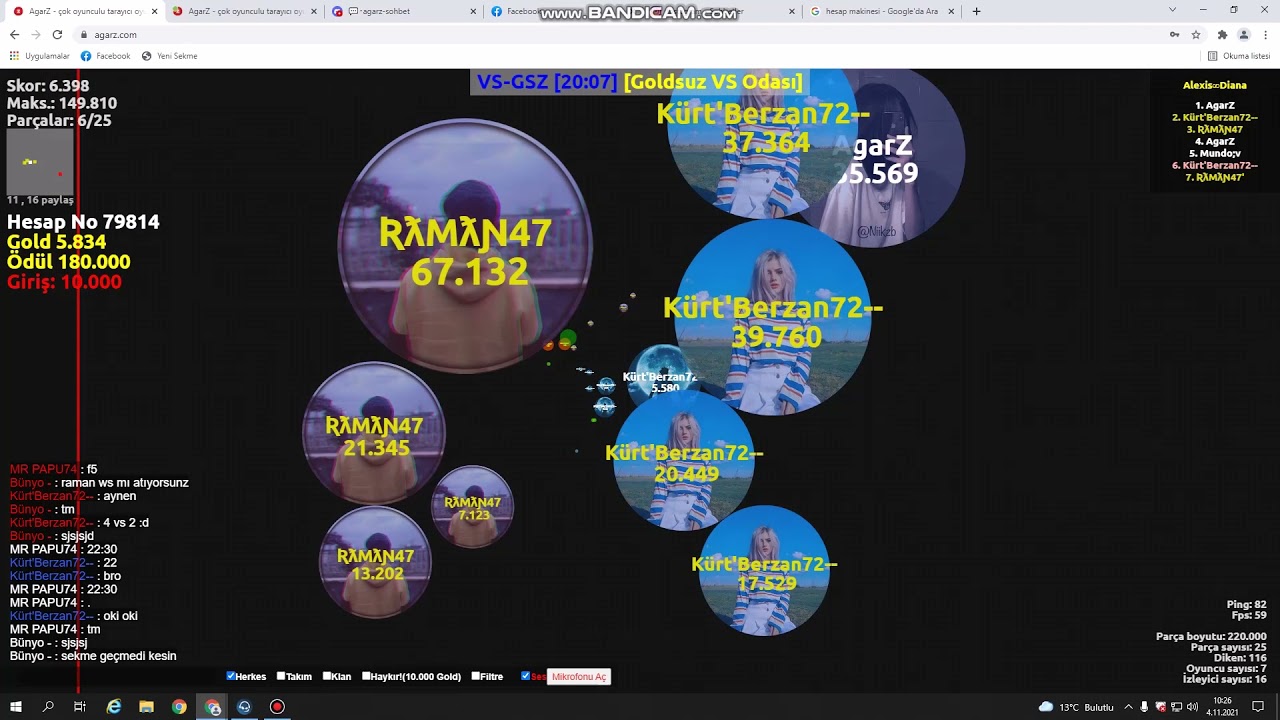Open Windows taskbar search
The image size is (1280, 720).
coord(48,706)
